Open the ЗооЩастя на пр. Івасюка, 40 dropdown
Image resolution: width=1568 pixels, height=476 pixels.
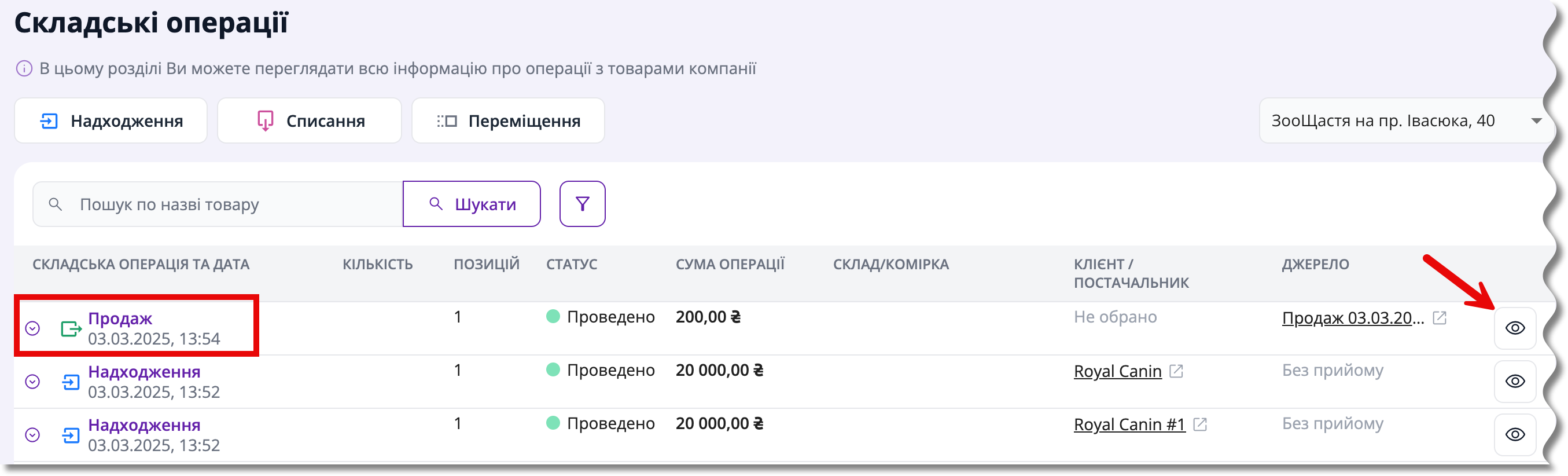pos(1405,120)
